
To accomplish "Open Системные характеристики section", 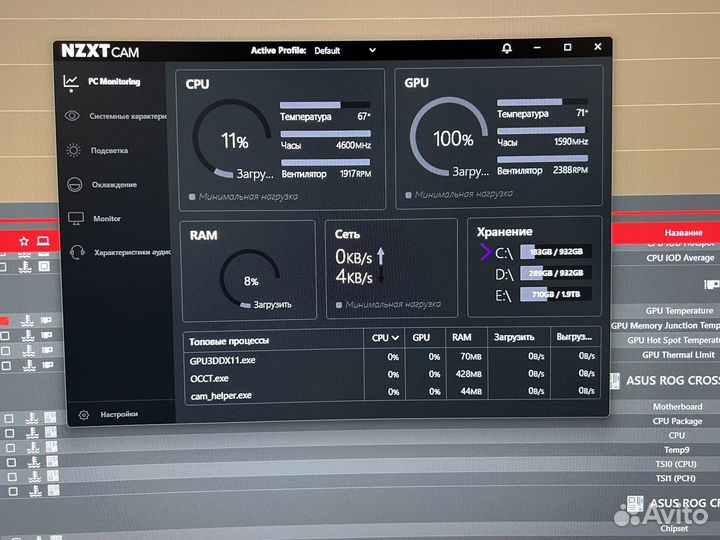I will 128,116.
